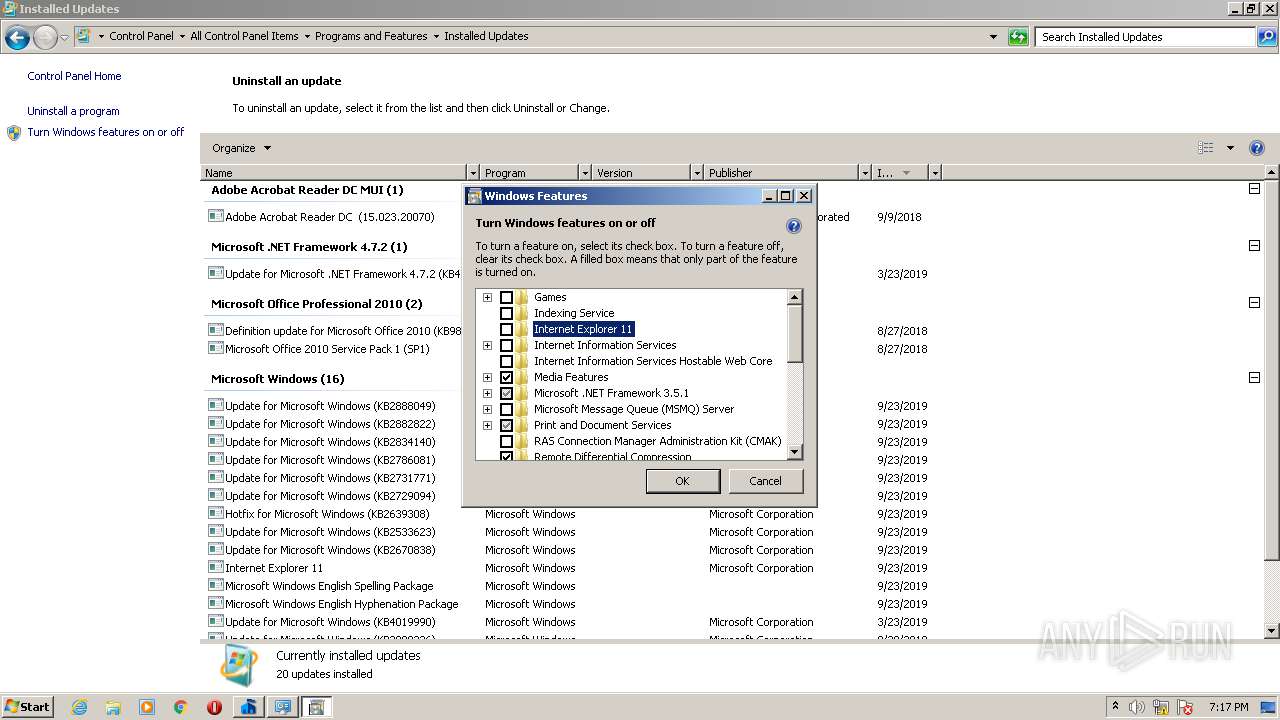Enable the Indexing Service checkbox
Screen dimensions: 1280x720
click(x=506, y=313)
